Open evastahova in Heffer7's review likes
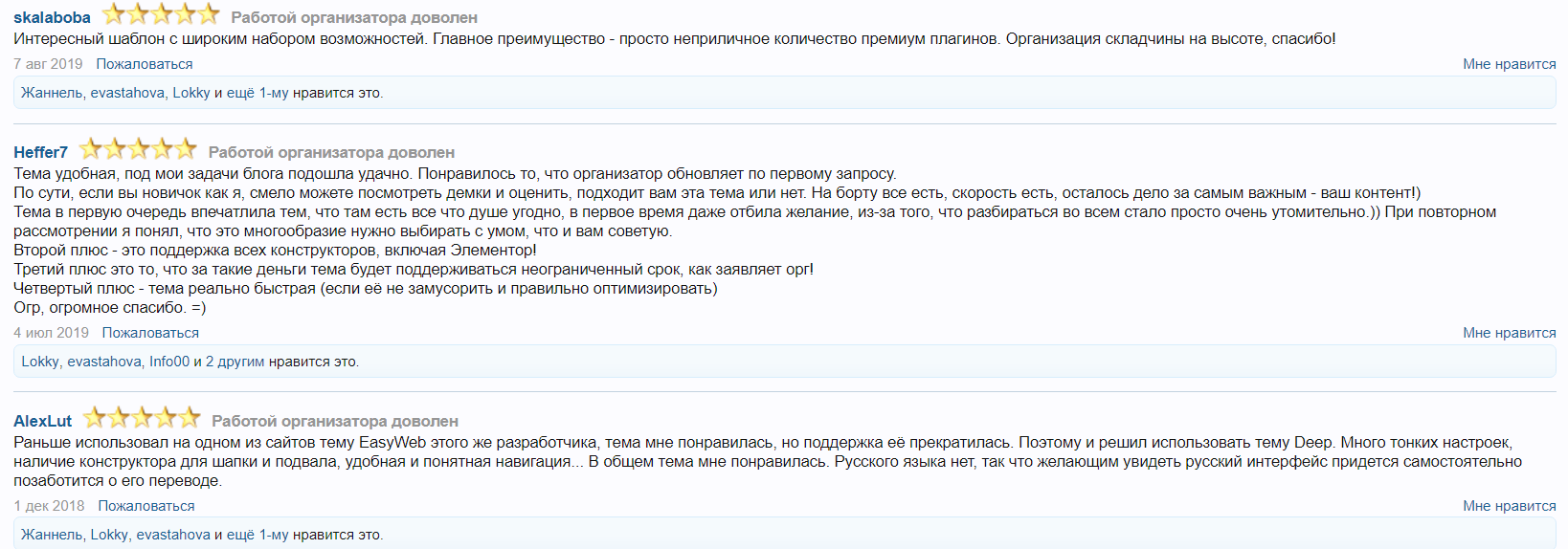This screenshot has width=1568, height=549. tap(104, 362)
